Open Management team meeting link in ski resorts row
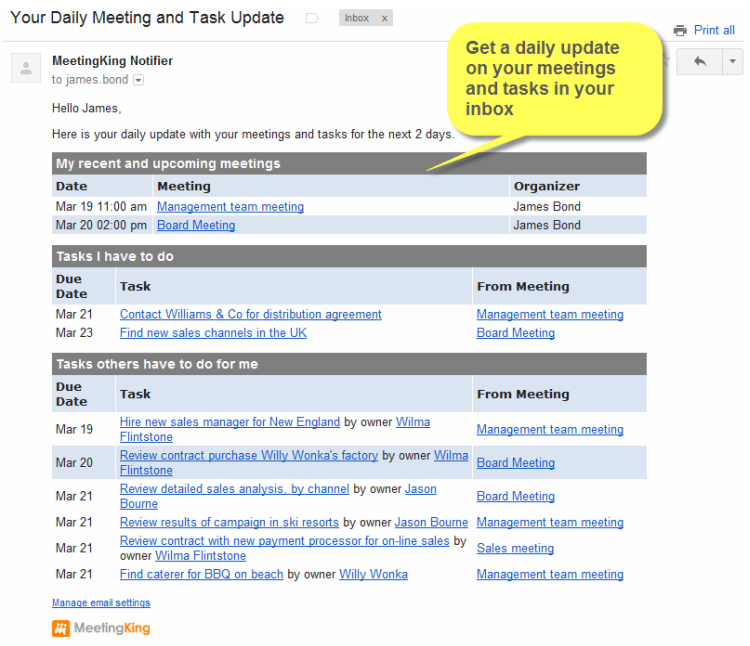This screenshot has width=750, height=646. [550, 522]
